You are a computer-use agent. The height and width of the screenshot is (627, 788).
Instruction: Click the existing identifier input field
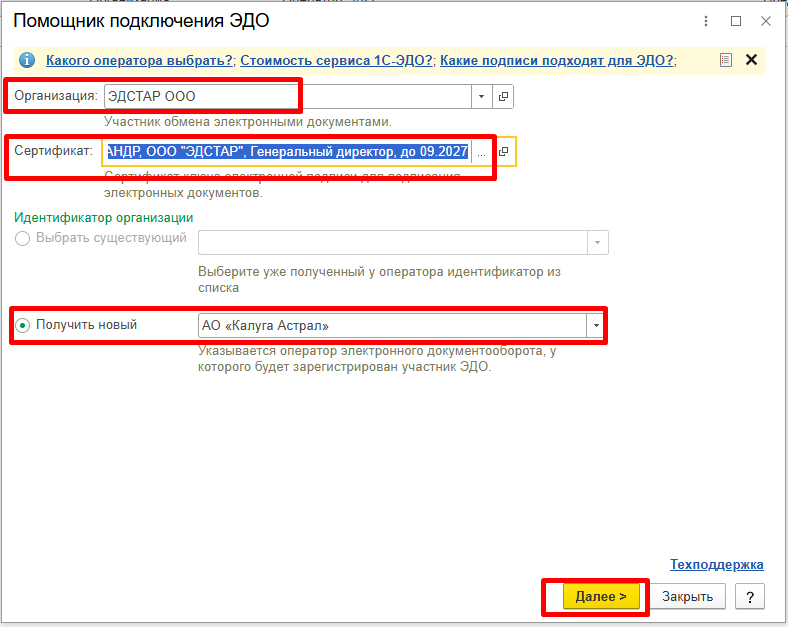pos(393,243)
